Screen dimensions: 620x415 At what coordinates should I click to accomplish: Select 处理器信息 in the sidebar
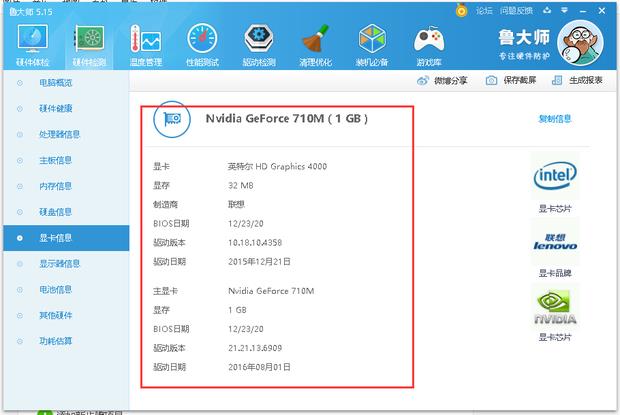[60, 134]
